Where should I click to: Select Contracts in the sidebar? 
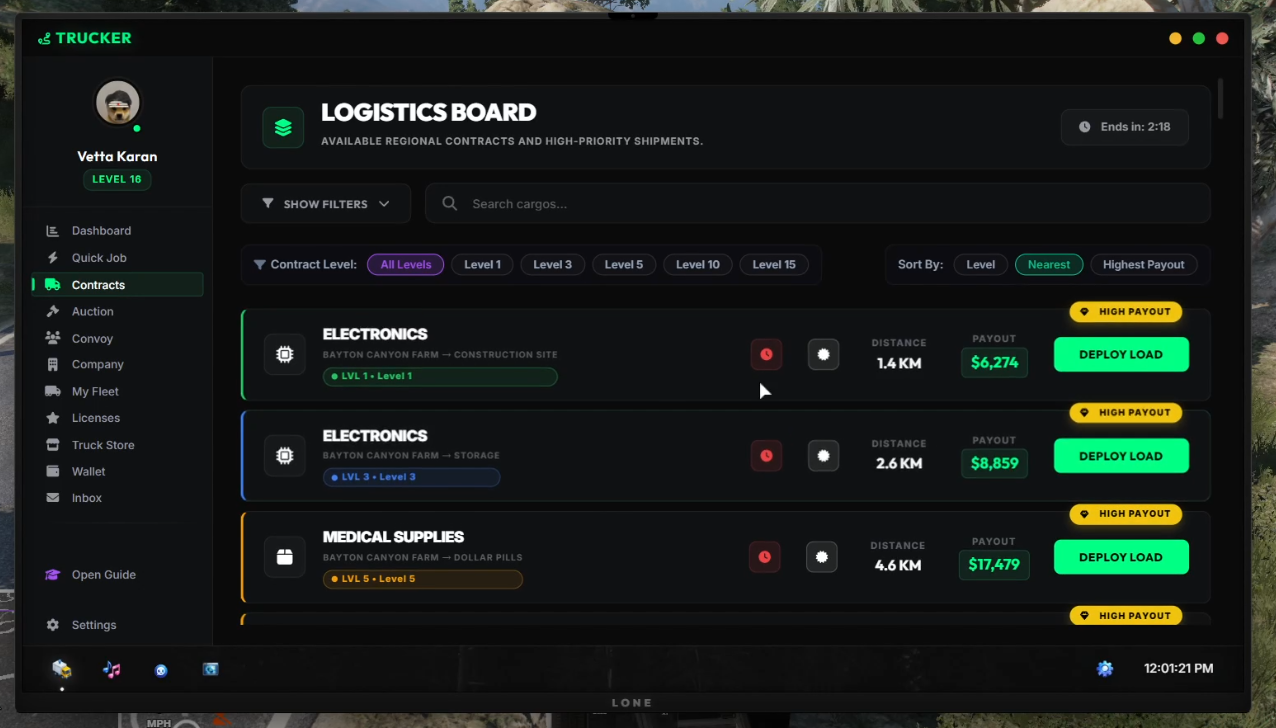tap(118, 285)
